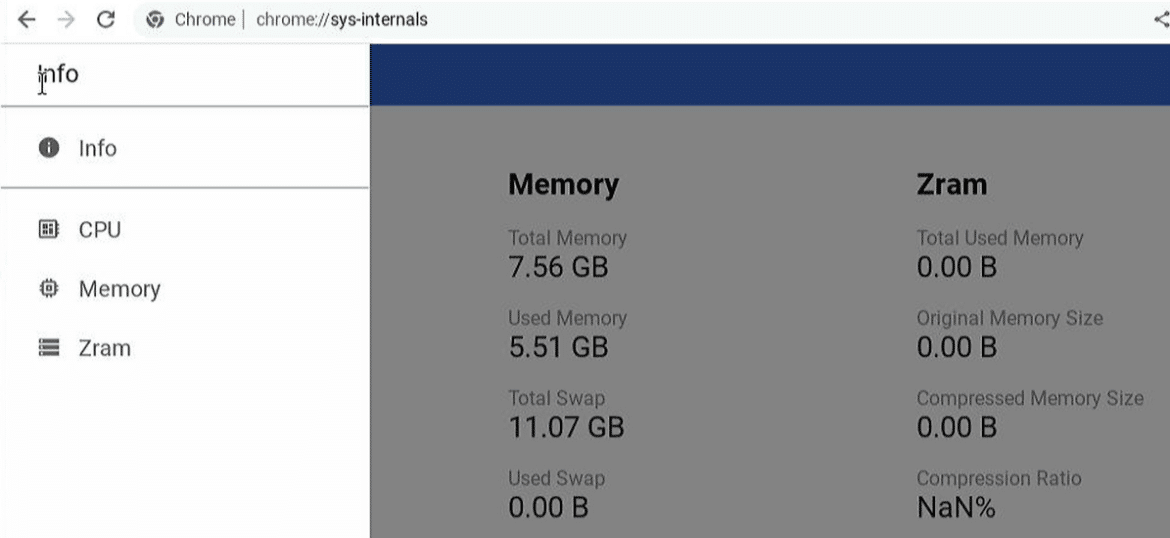The image size is (1170, 538).
Task: Click the Info title at drawer top
Action: click(58, 74)
